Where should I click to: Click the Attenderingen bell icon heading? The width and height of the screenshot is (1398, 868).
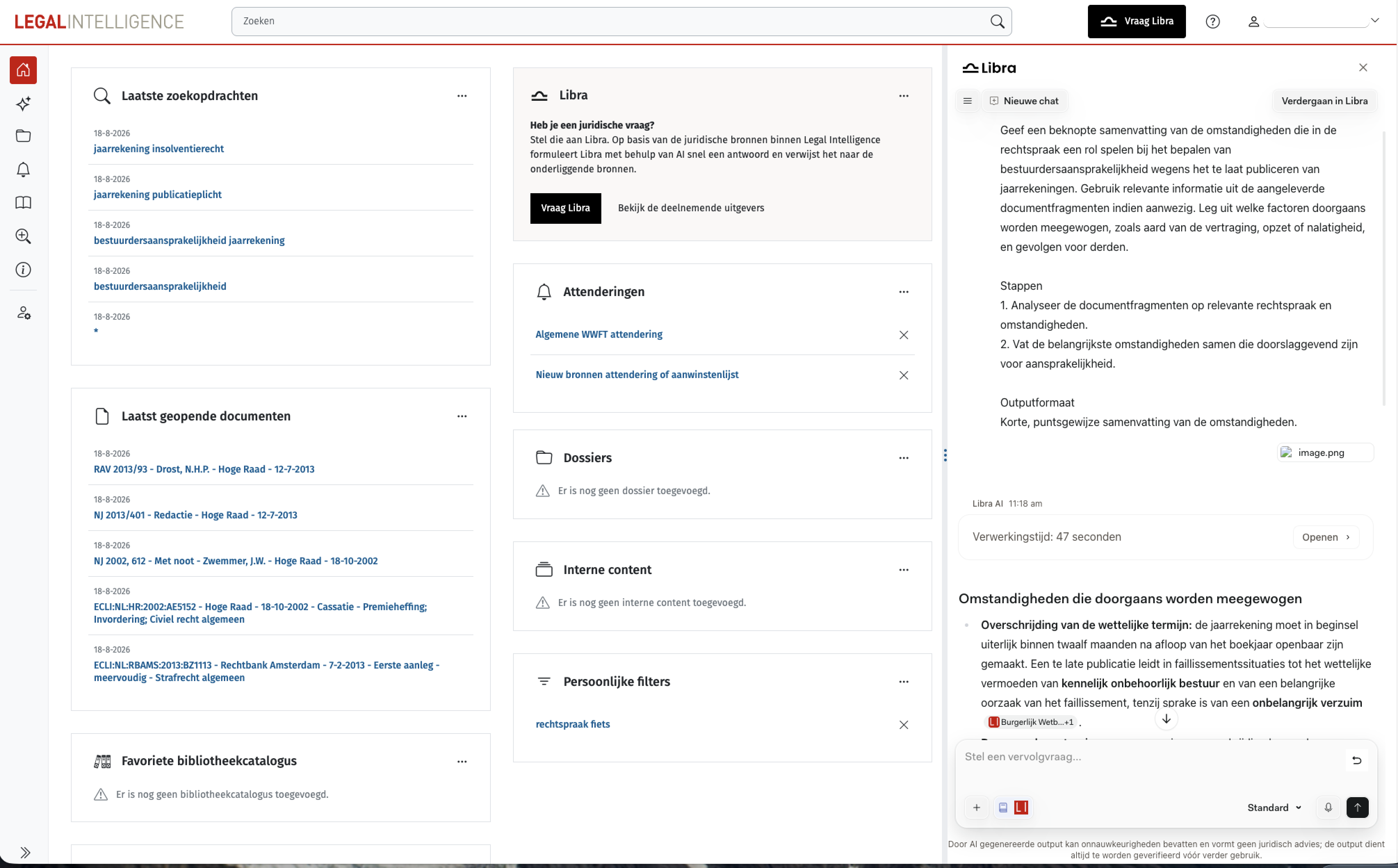click(x=544, y=292)
